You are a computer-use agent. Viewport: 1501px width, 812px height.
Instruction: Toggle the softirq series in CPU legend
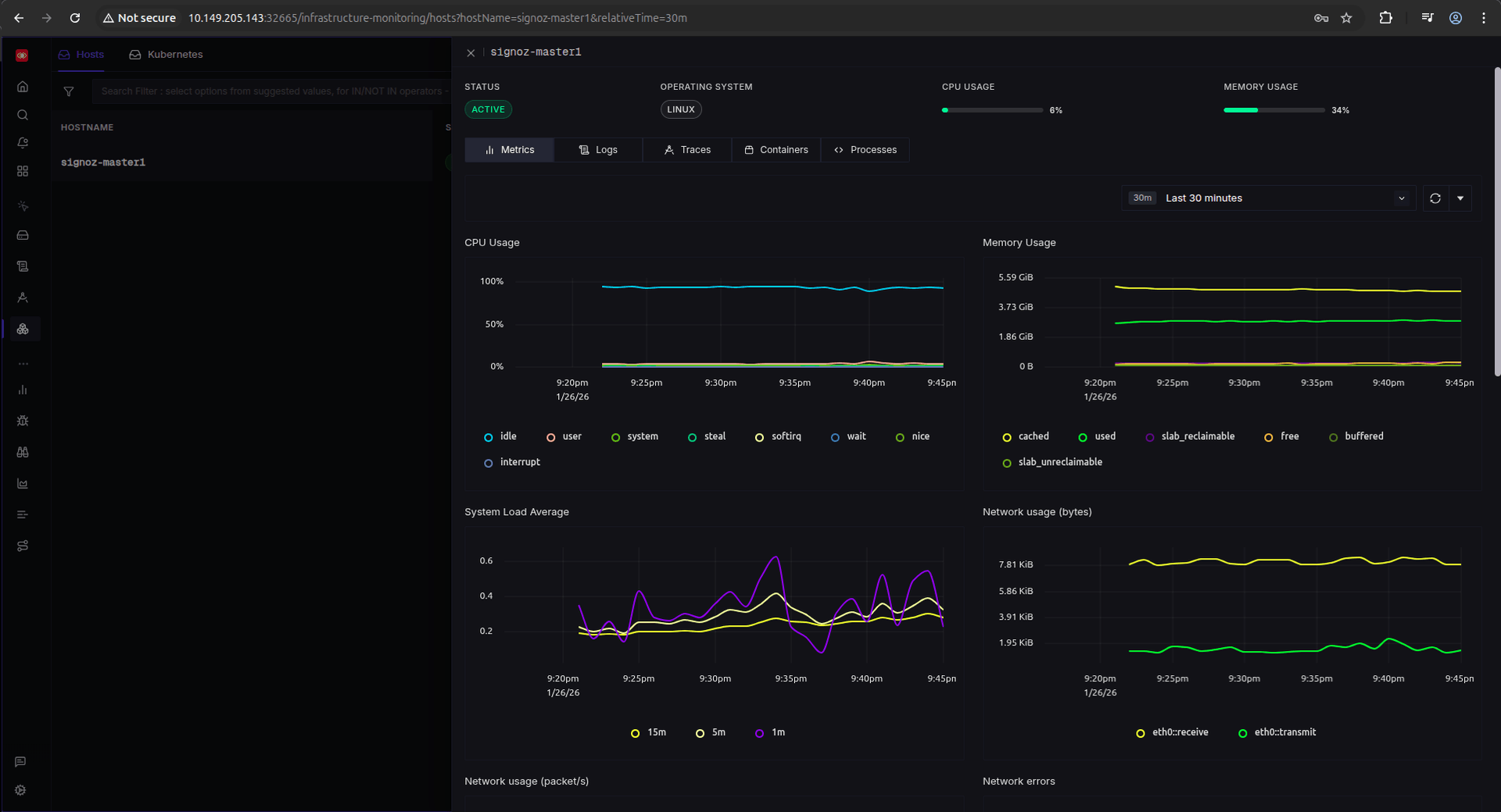(778, 437)
